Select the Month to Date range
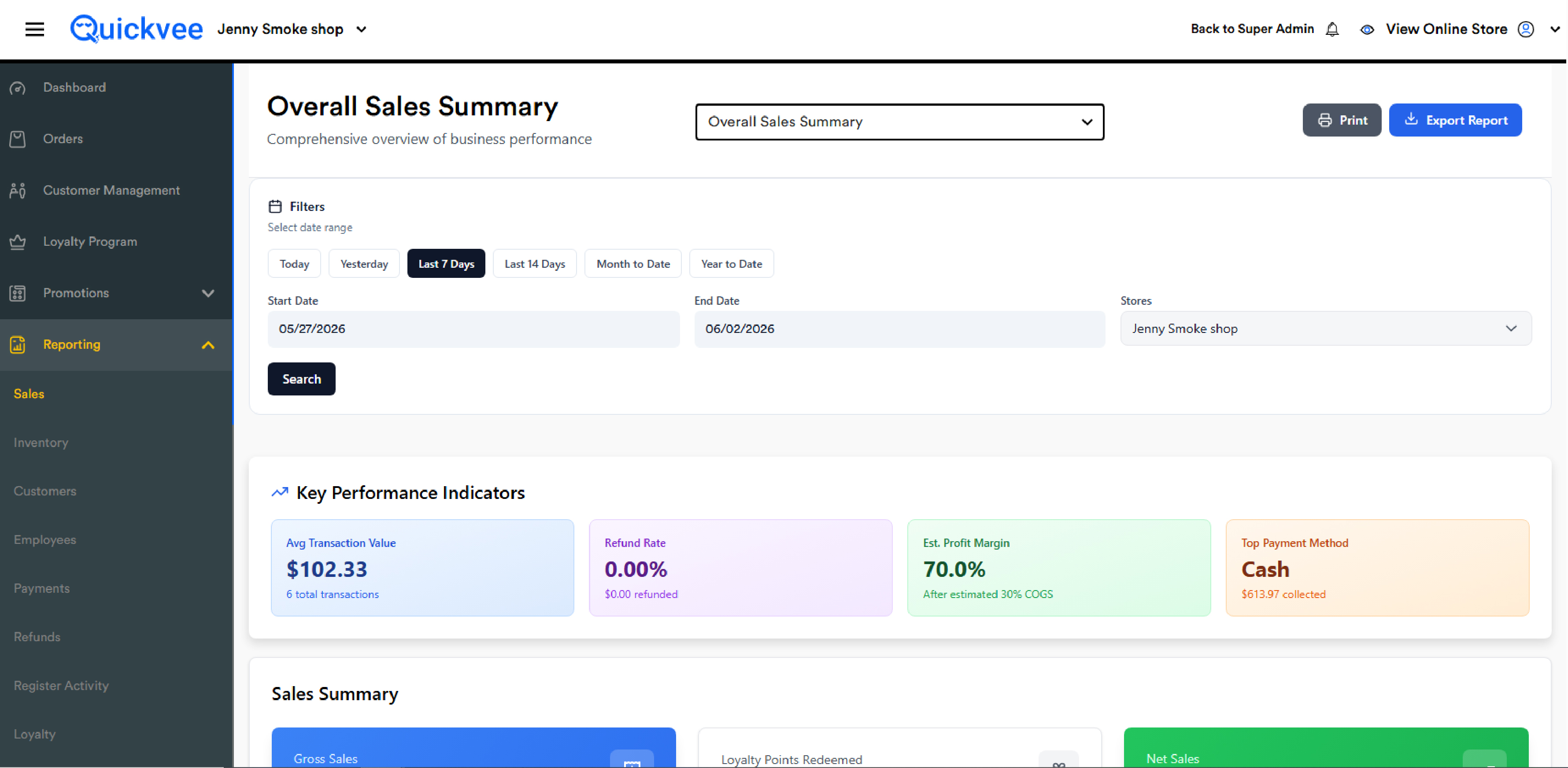Viewport: 1568px width, 768px height. 633,263
